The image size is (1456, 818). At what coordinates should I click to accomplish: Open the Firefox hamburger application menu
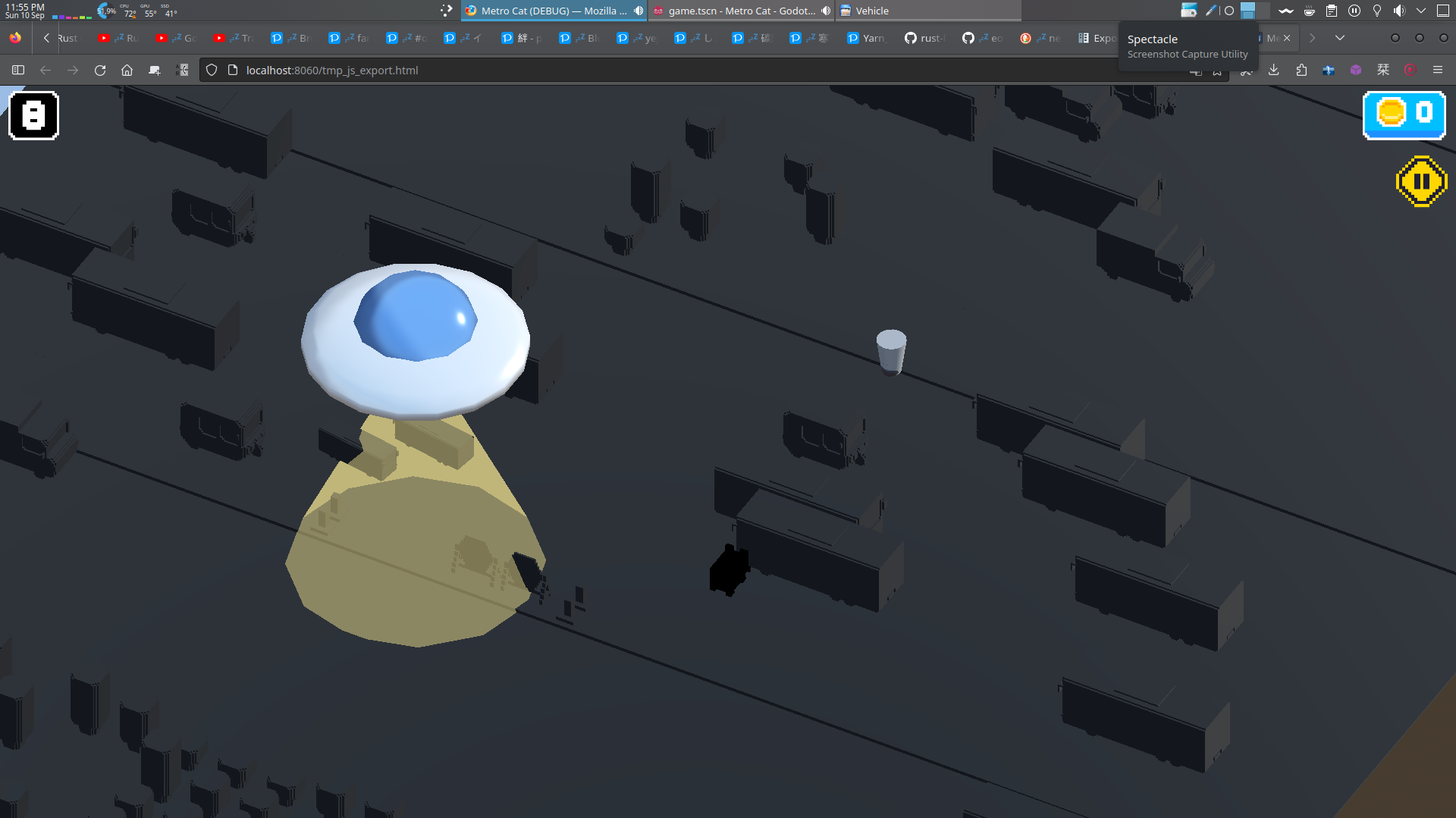click(x=1437, y=70)
